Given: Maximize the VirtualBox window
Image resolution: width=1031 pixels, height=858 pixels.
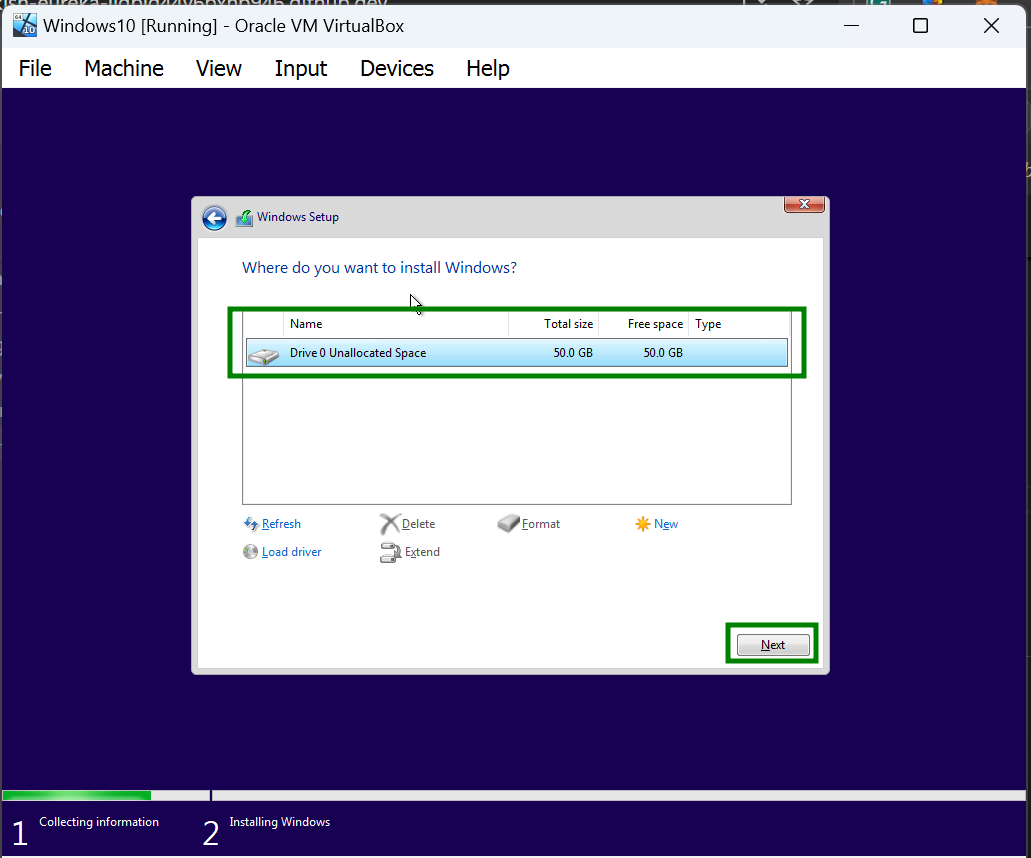Looking at the screenshot, I should tap(921, 26).
